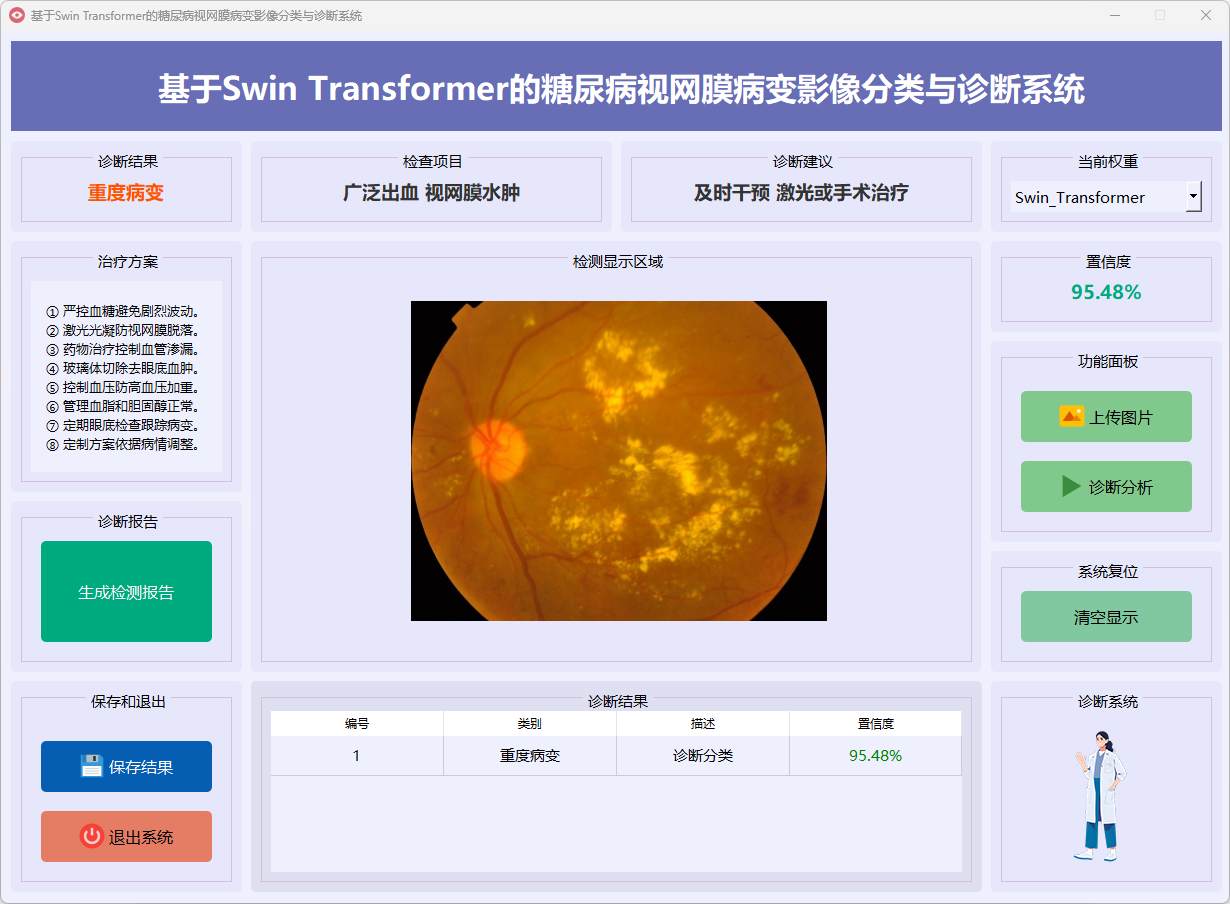Click the doctor illustration in 诊断系统 panel
This screenshot has width=1230, height=904.
pos(1101,796)
